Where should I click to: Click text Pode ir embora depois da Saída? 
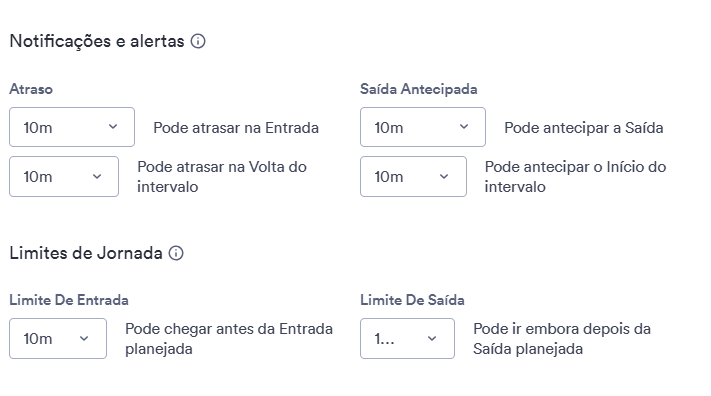[x=562, y=338]
